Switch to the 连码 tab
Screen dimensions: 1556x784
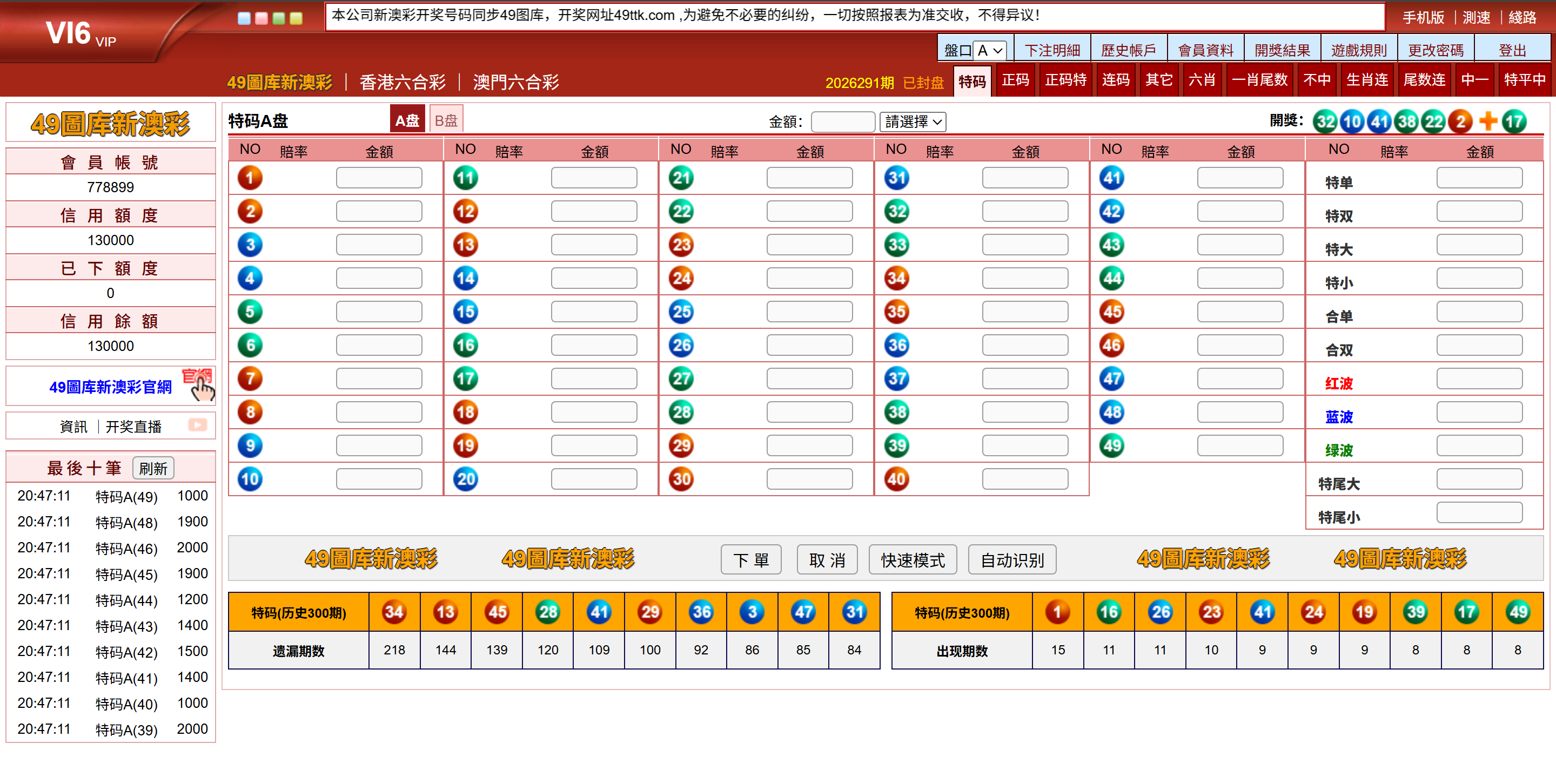[x=1116, y=80]
